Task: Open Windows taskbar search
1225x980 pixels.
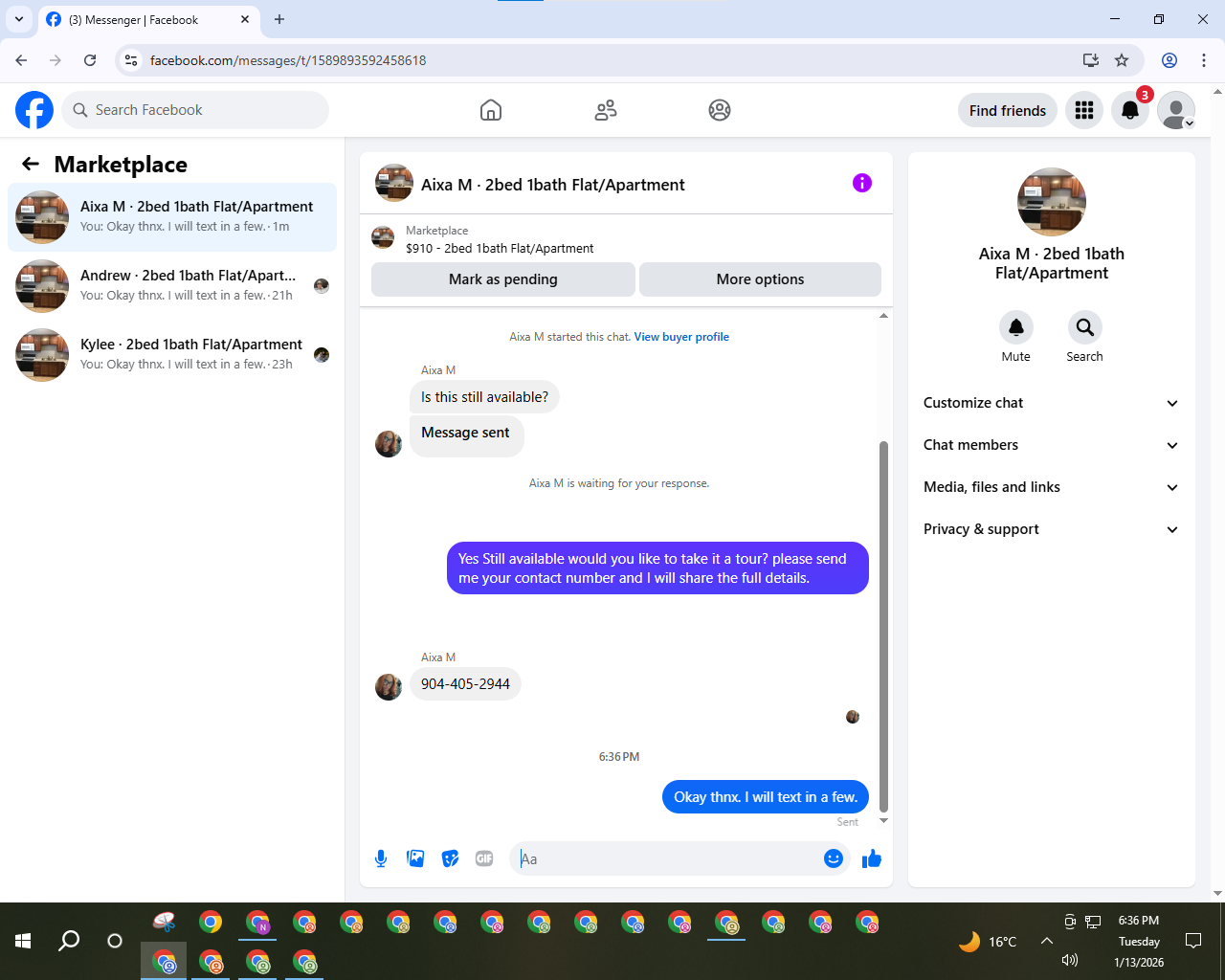Action: coord(69,941)
